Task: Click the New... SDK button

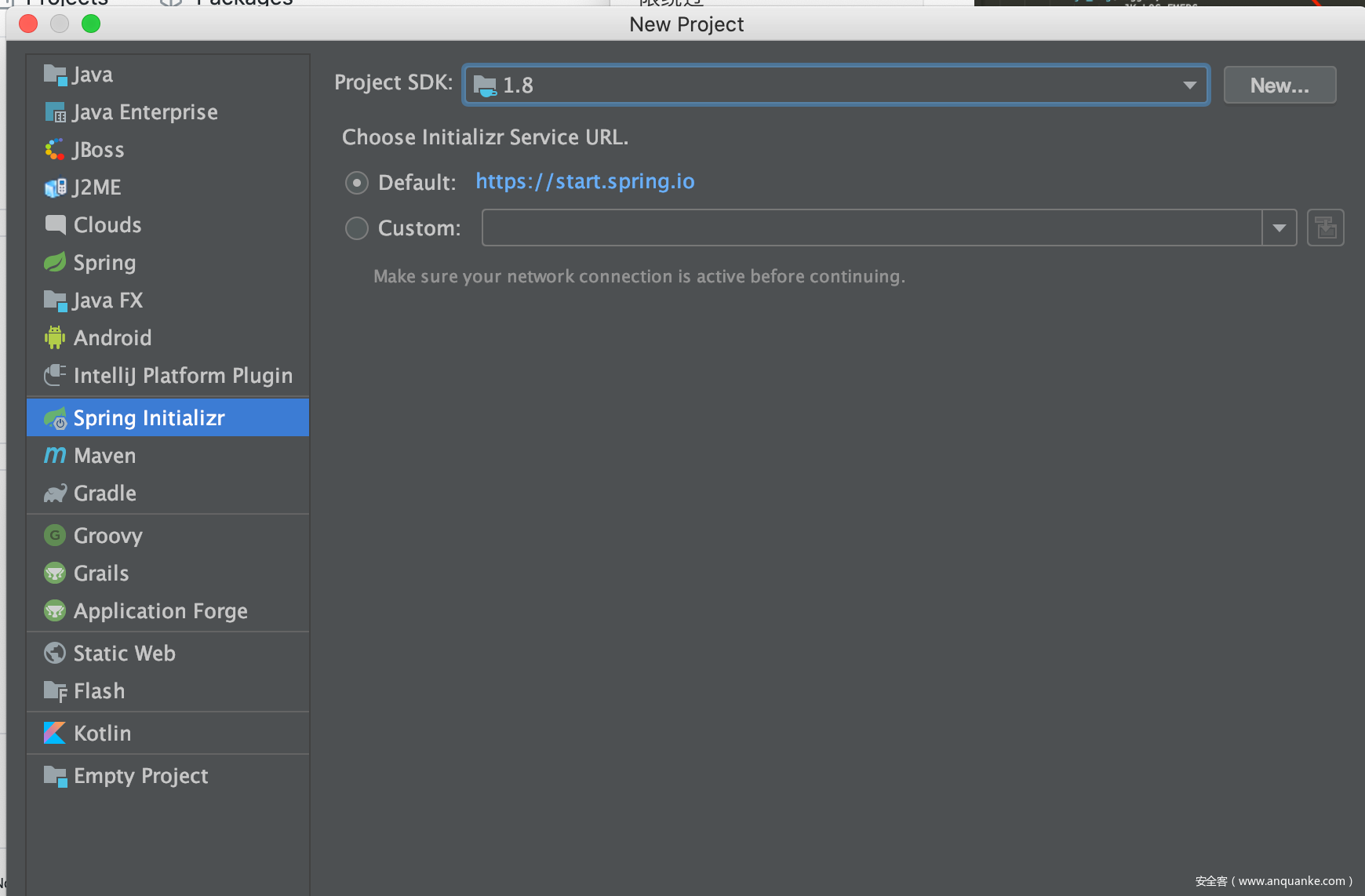Action: point(1279,85)
